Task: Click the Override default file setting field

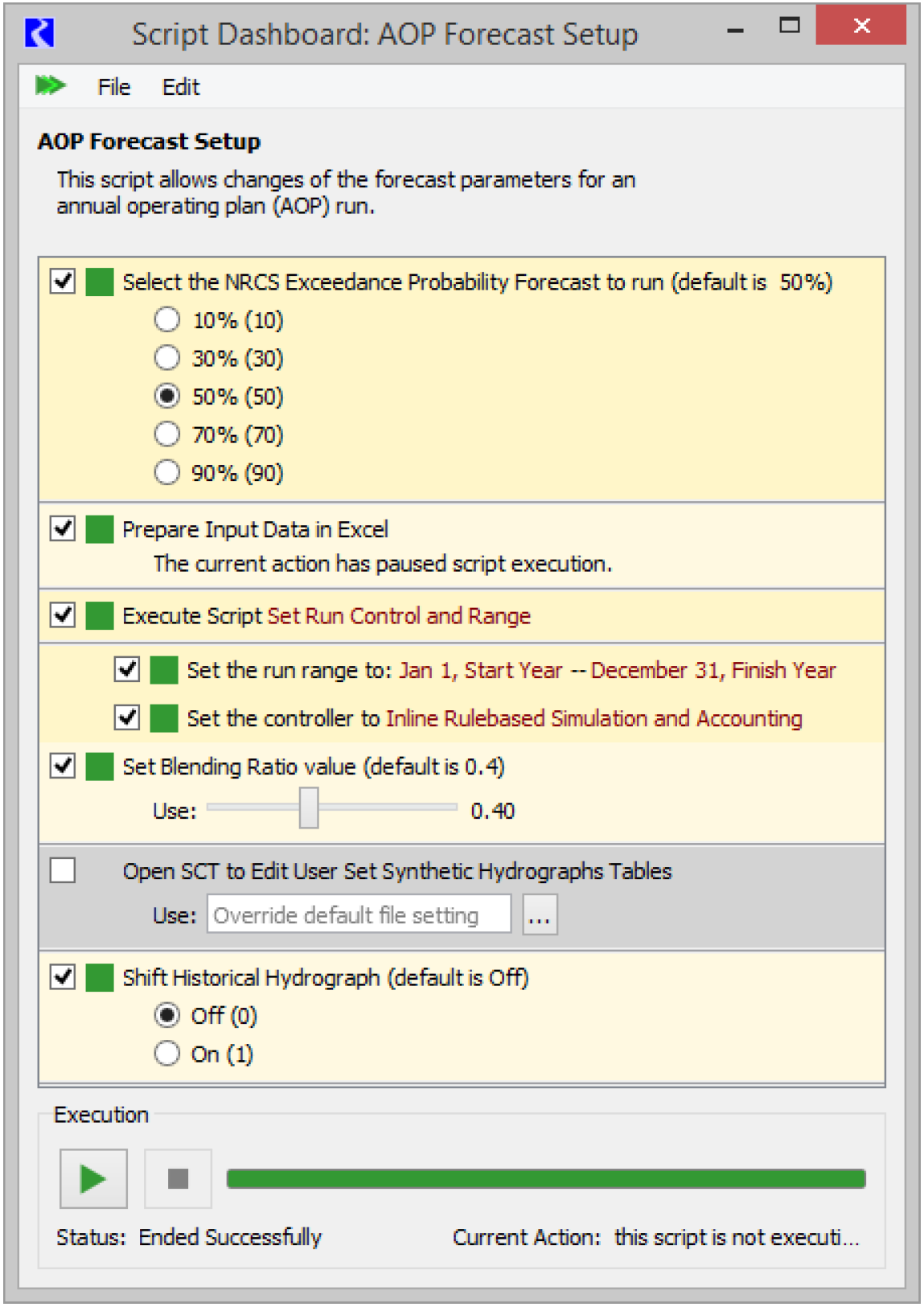Action: tap(359, 915)
